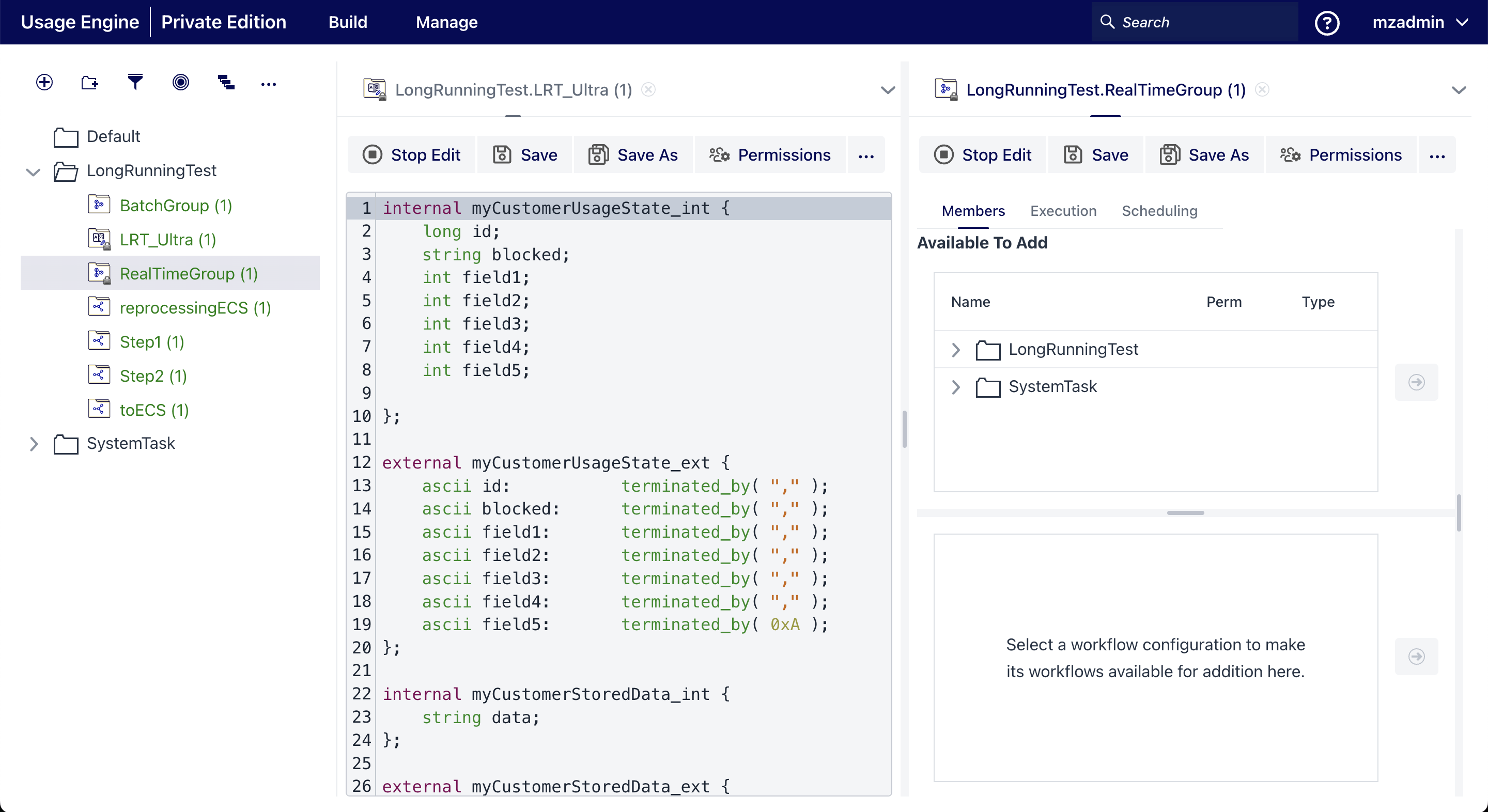Stop editing RealTimeGroup with Stop Edit
This screenshot has height=812, width=1488.
tap(983, 154)
